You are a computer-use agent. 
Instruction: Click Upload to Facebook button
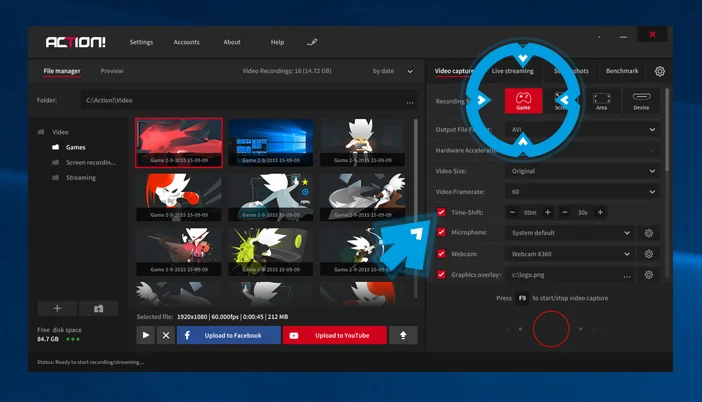(x=229, y=335)
